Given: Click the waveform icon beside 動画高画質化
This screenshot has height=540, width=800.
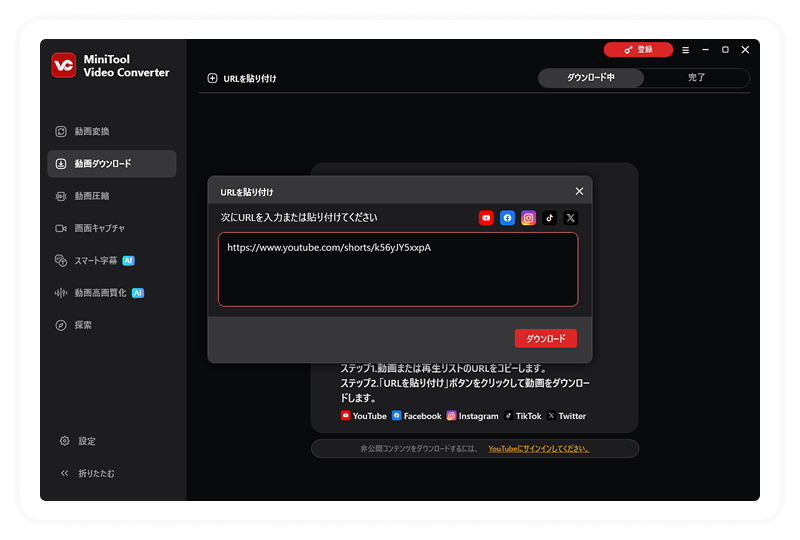Looking at the screenshot, I should coord(61,293).
